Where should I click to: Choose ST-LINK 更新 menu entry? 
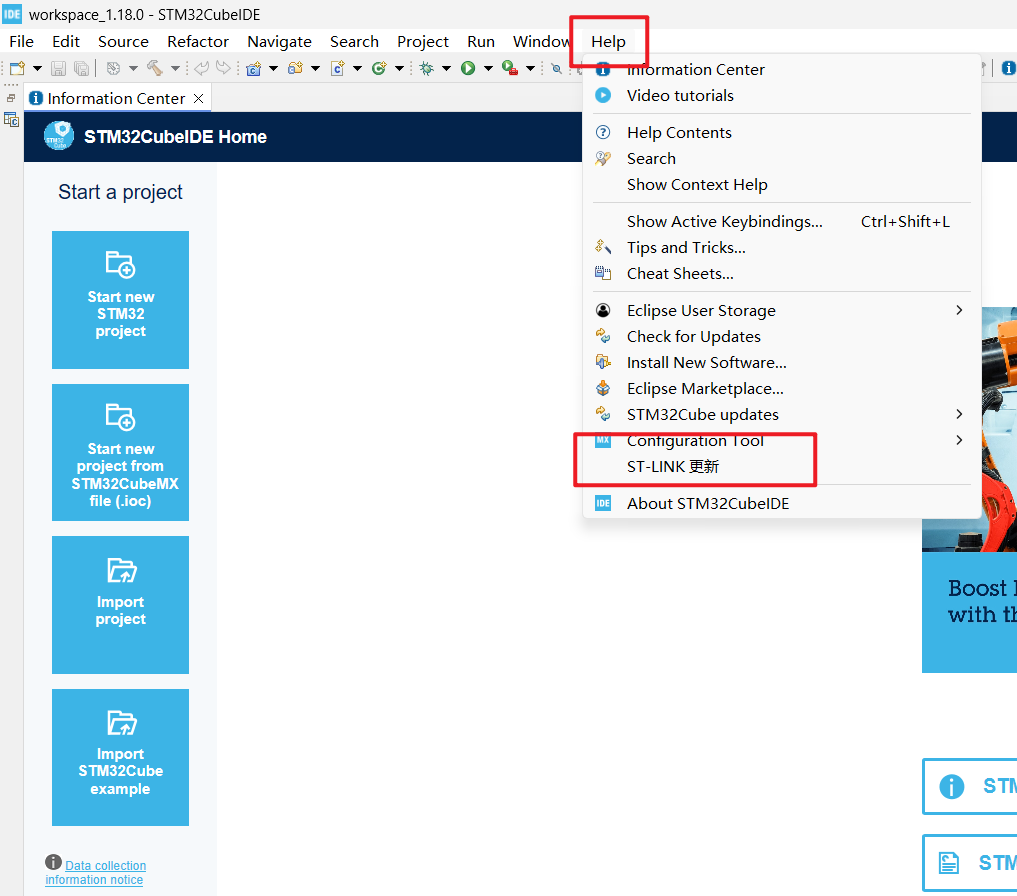pyautogui.click(x=782, y=466)
